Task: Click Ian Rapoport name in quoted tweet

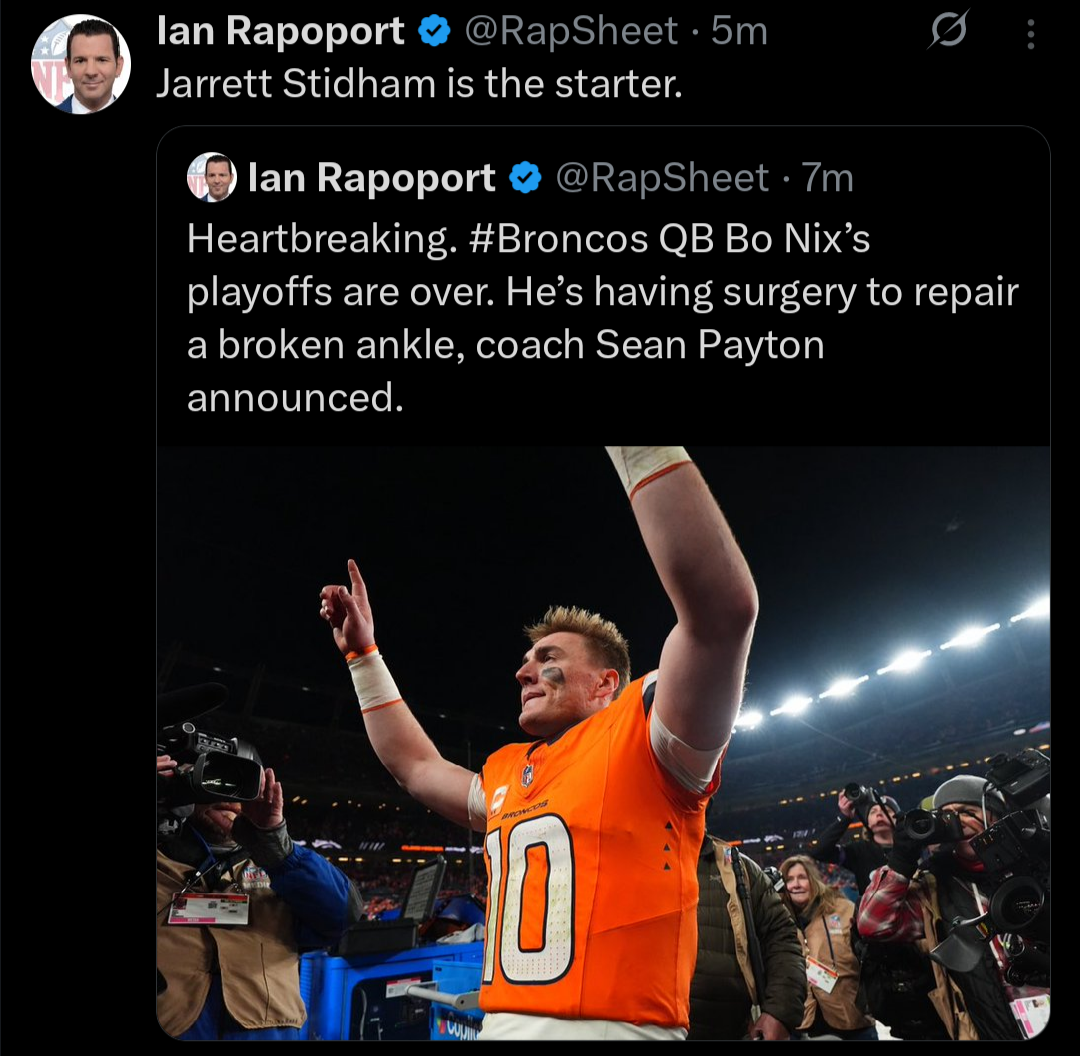Action: tap(371, 179)
